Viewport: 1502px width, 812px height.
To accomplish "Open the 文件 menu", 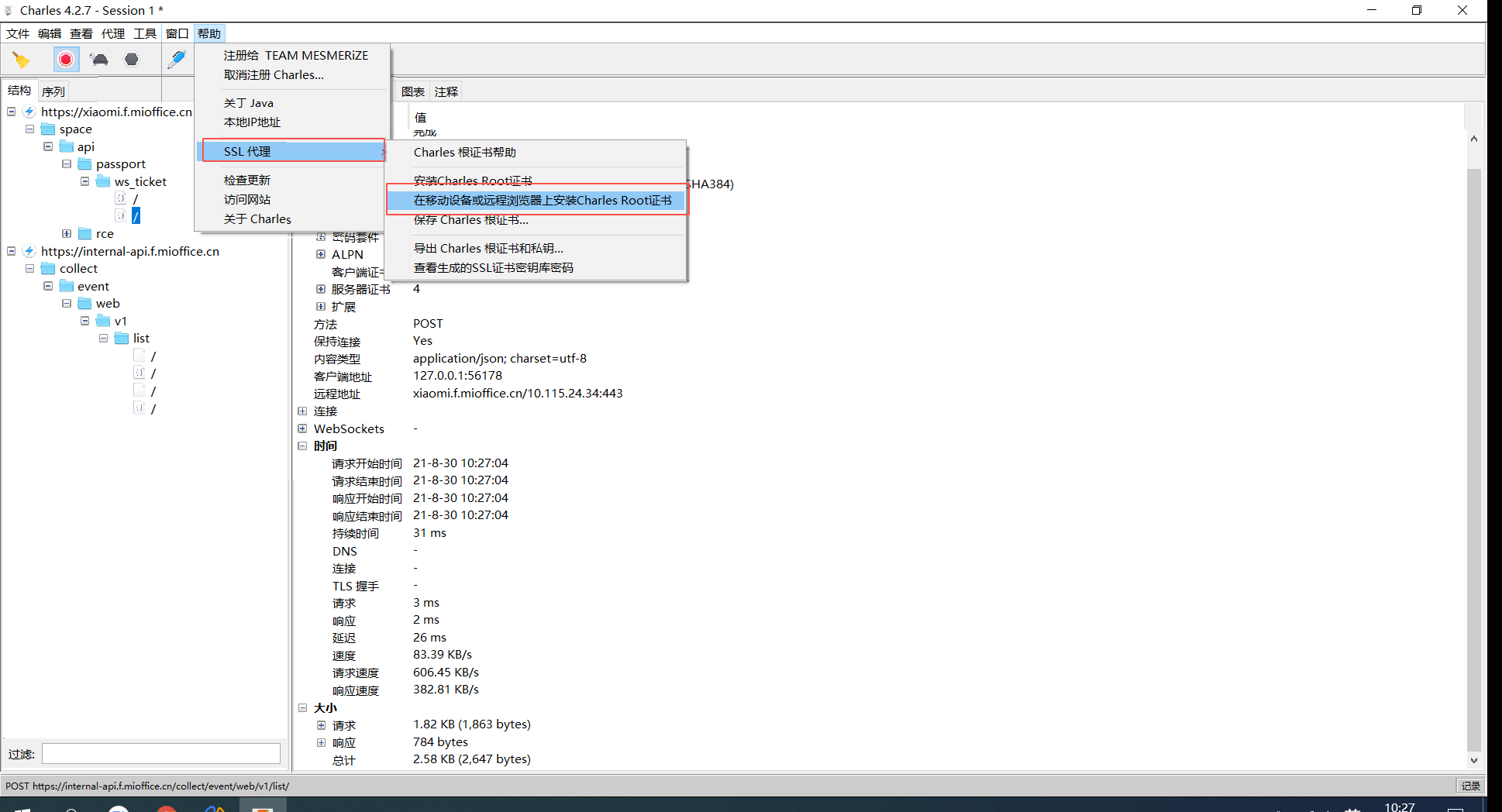I will [x=18, y=33].
